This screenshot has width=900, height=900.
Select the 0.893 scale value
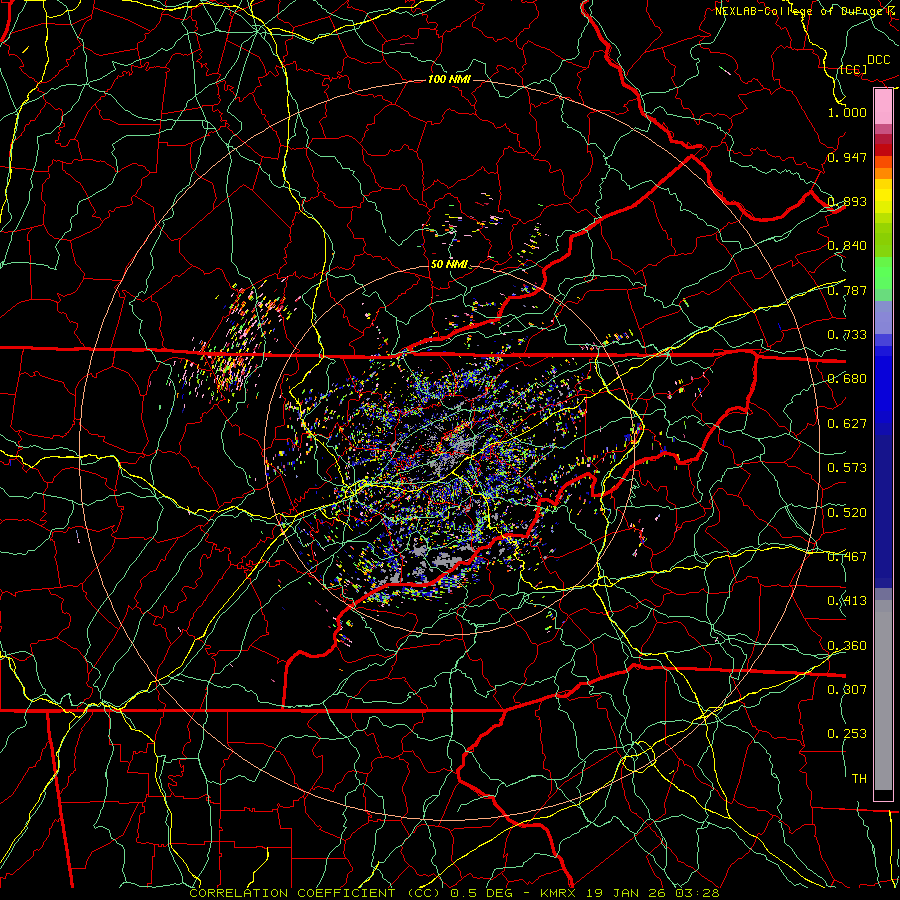847,201
